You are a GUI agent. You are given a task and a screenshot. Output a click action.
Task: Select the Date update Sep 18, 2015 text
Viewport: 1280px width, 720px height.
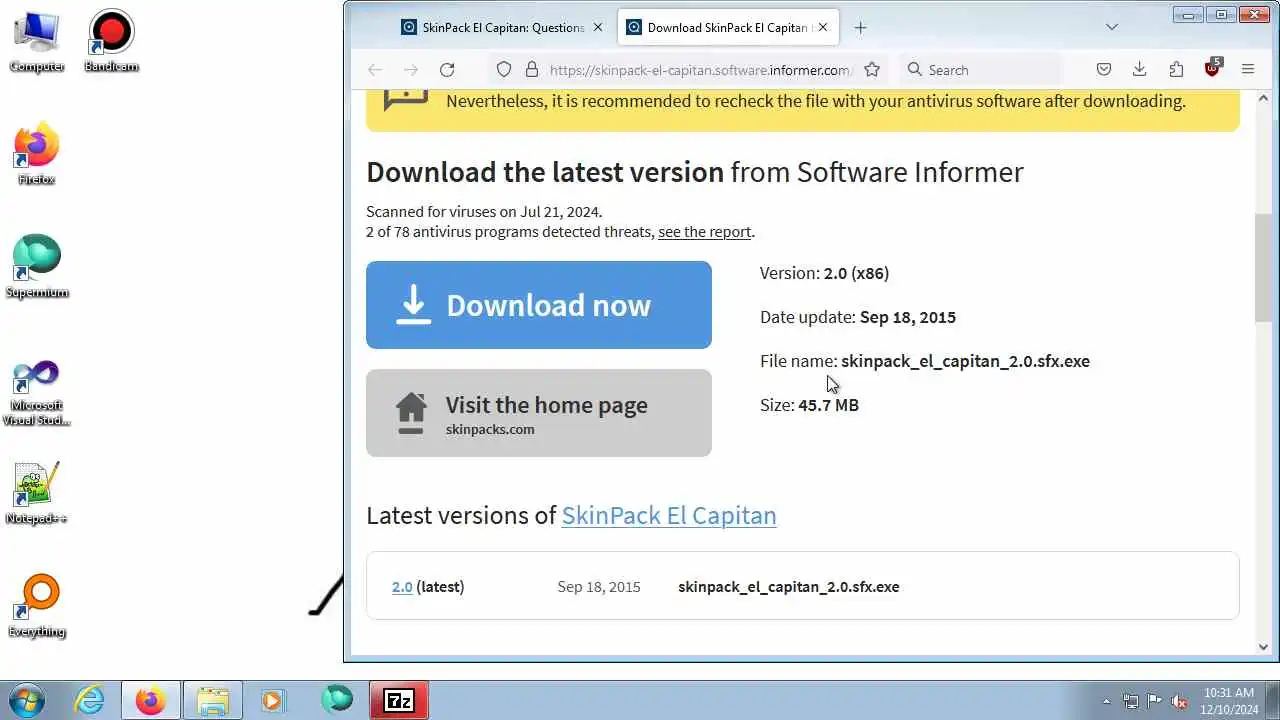[858, 317]
